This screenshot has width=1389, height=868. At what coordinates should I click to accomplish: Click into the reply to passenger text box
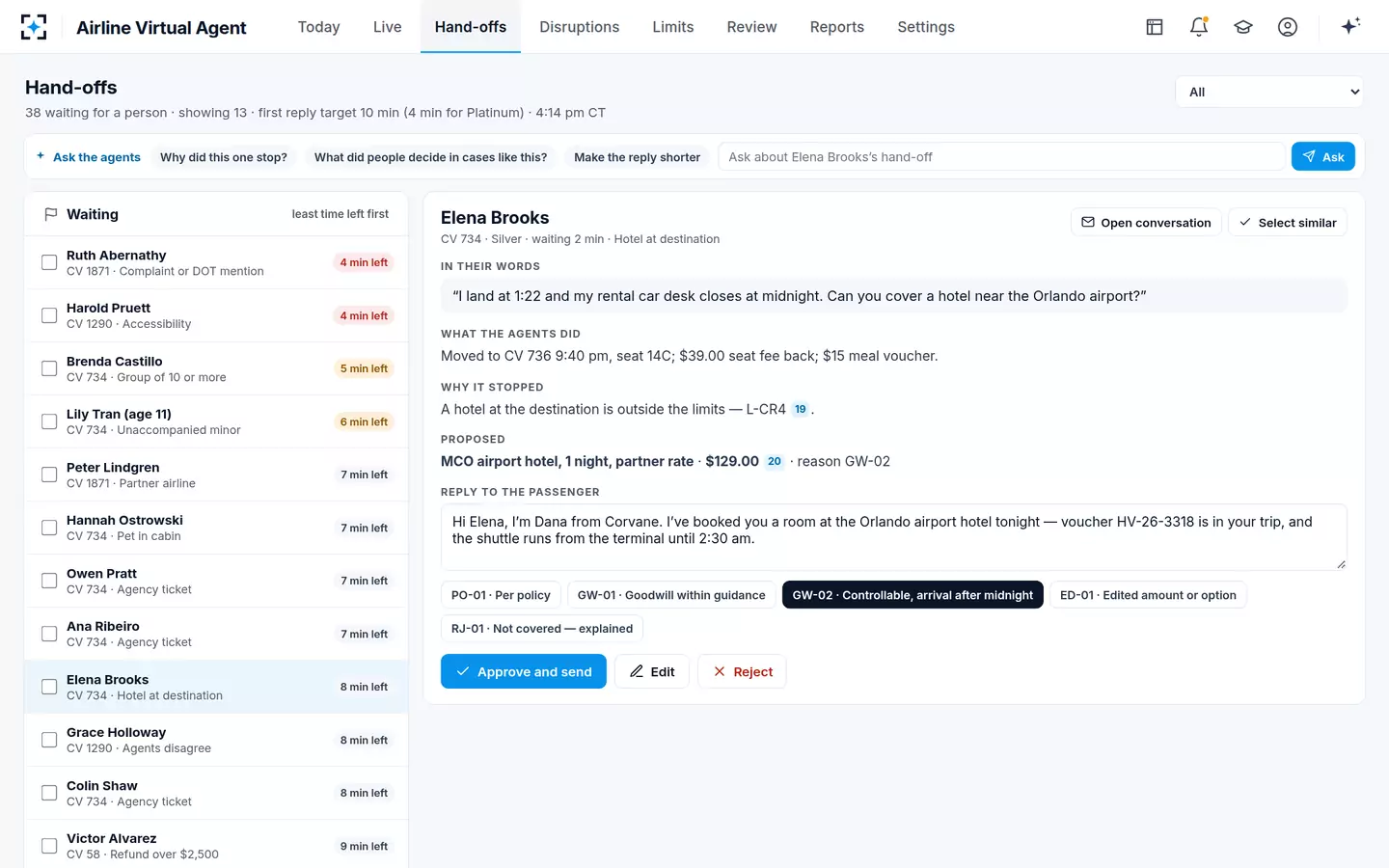[894, 536]
